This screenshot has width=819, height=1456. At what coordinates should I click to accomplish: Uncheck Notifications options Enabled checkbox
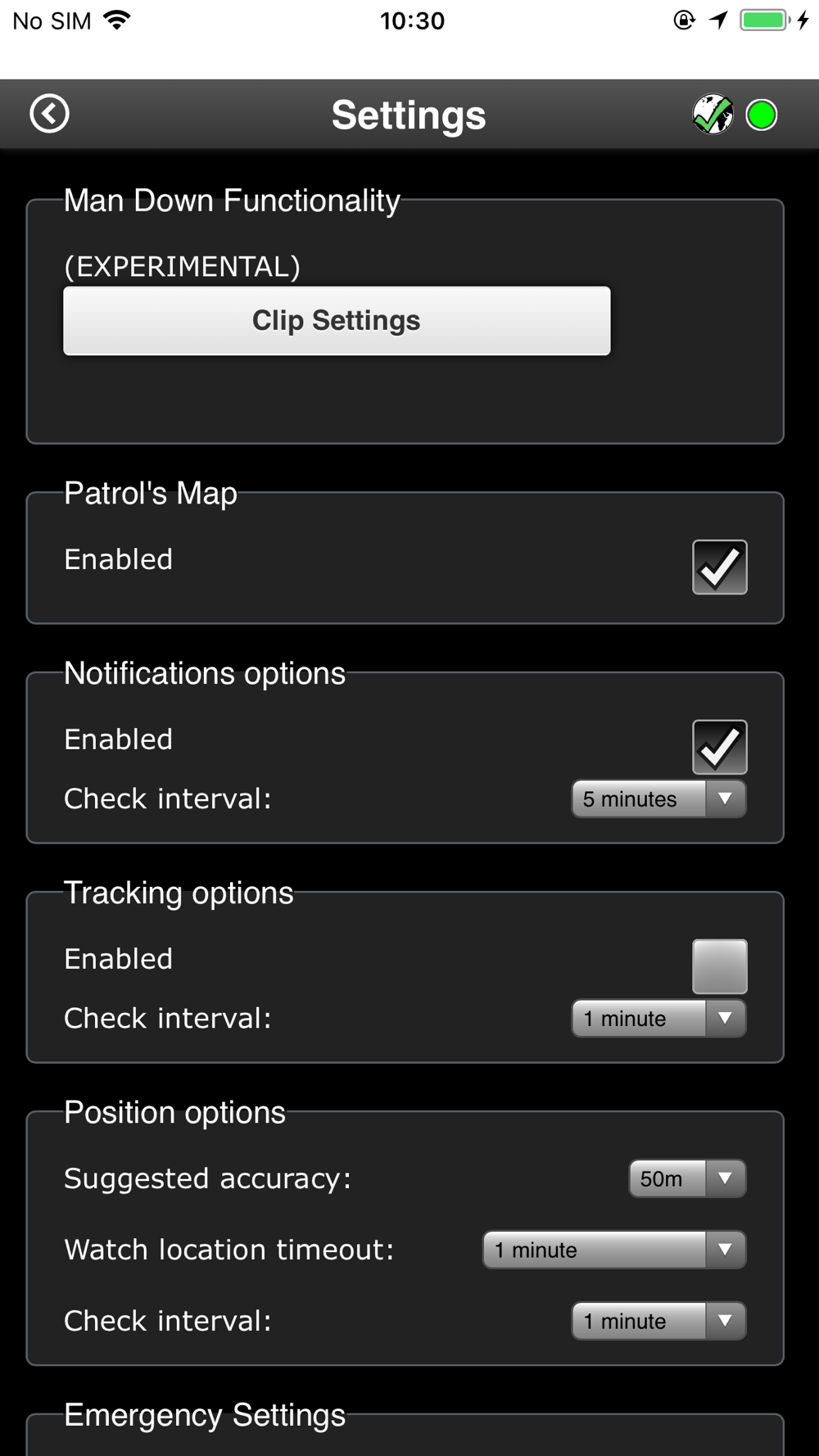[719, 747]
